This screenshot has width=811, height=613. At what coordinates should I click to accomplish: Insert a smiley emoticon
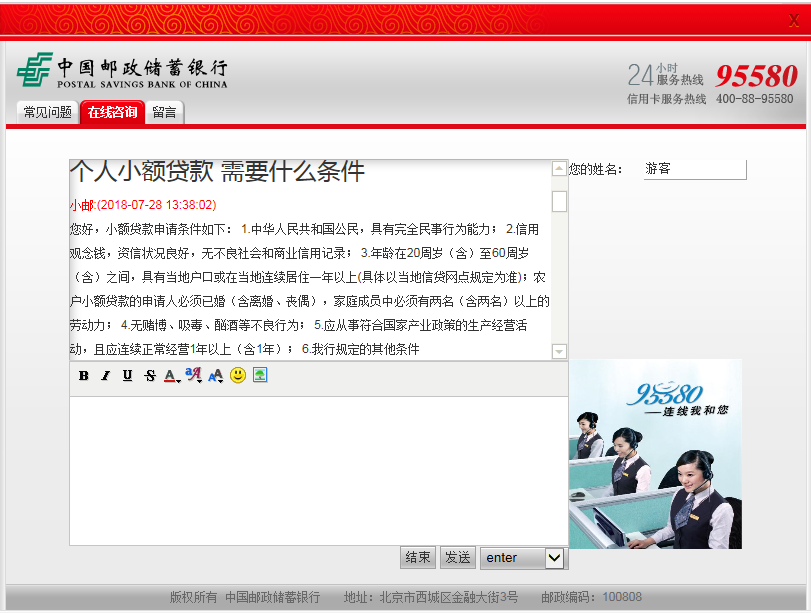coord(238,375)
